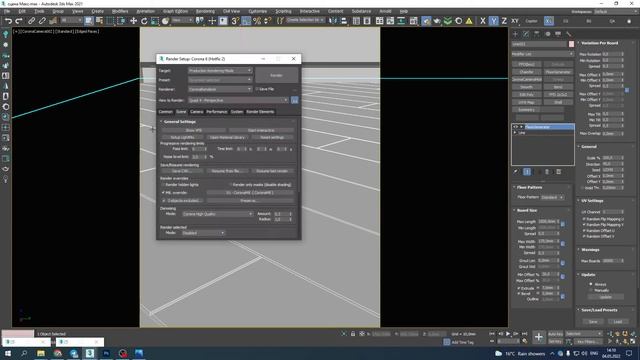Image resolution: width=640 pixels, height=360 pixels.
Task: Toggle Random Offset U checkbox
Action: point(584,231)
